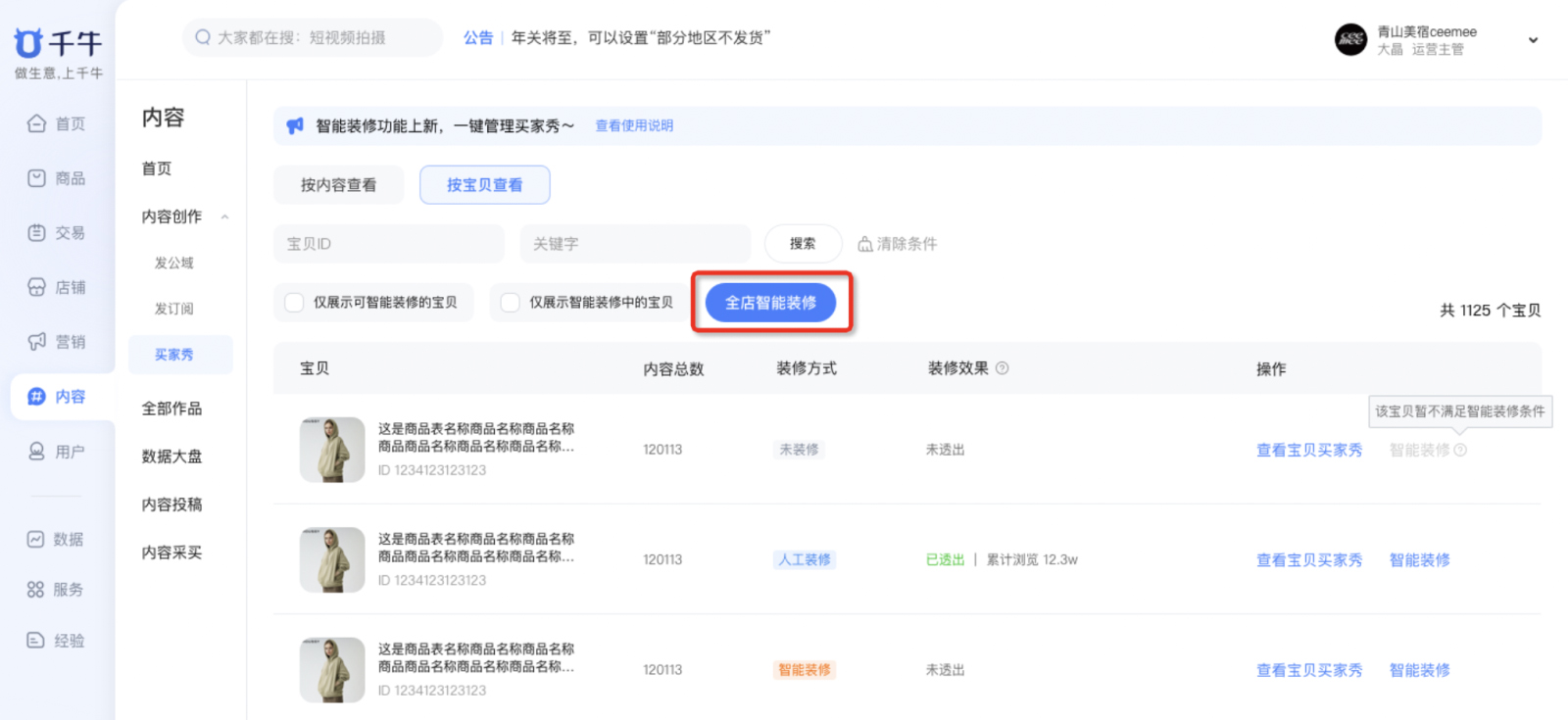Open the 交易 sidebar icon
The image size is (1568, 720).
tap(36, 232)
